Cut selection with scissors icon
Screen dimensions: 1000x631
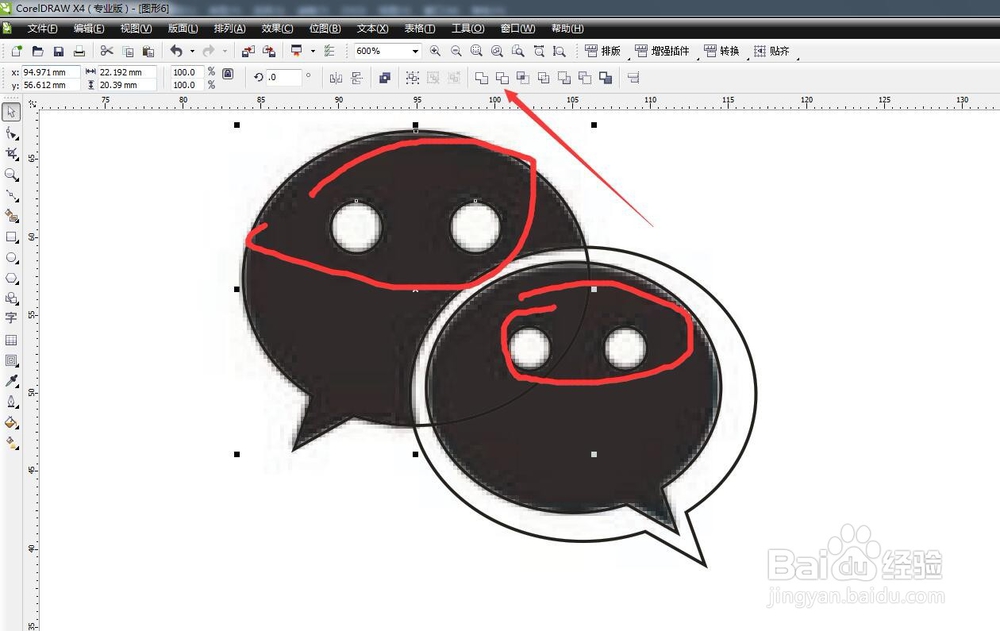coord(107,51)
